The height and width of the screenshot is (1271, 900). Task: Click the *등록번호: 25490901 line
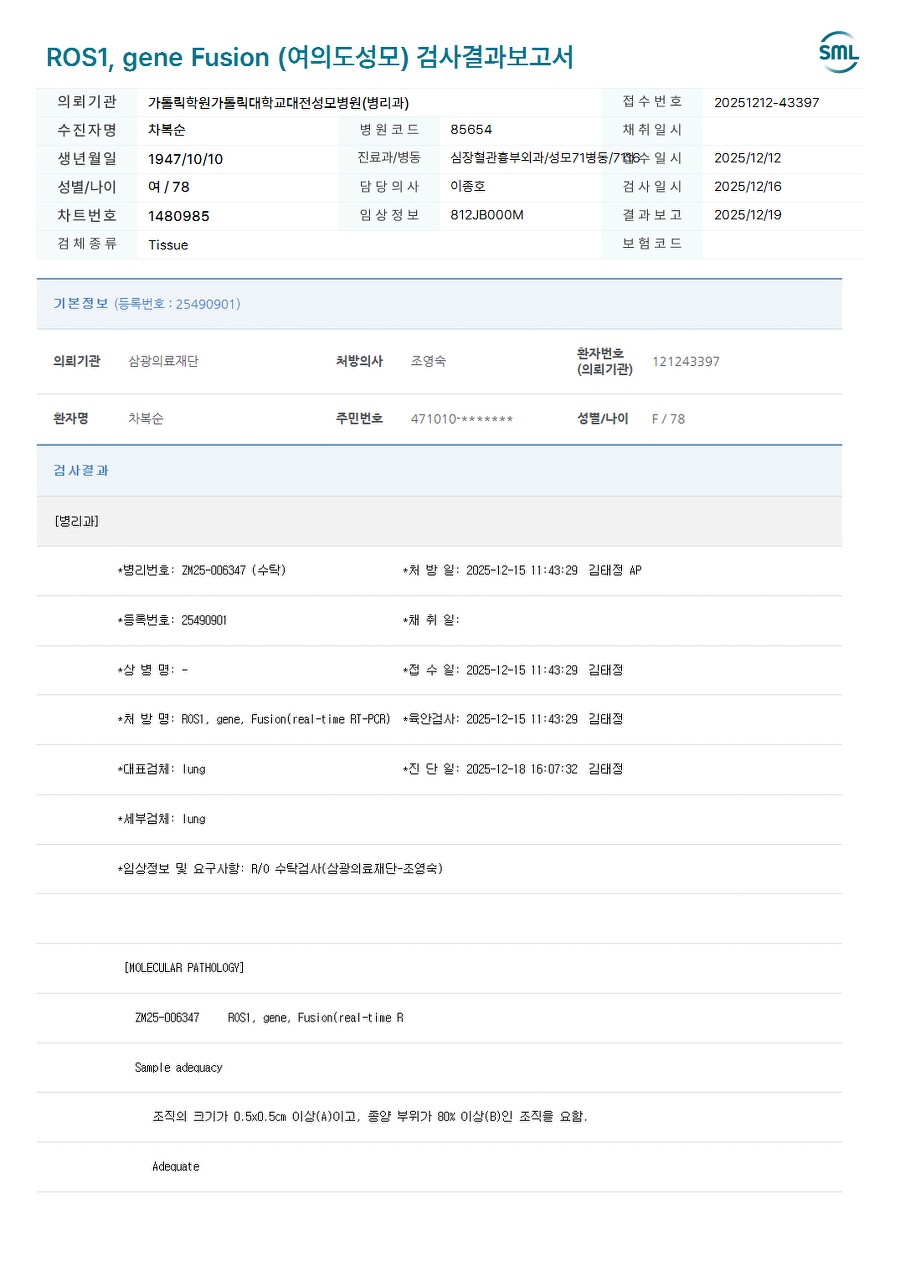pos(172,620)
